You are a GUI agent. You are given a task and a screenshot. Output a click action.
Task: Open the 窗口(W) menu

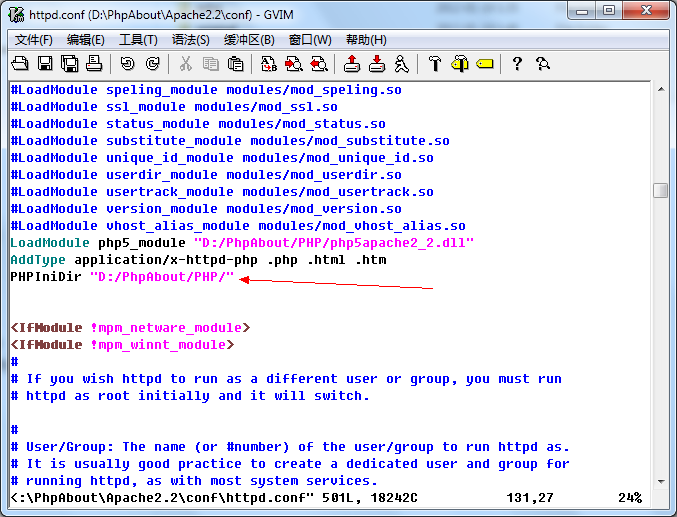pyautogui.click(x=309, y=40)
